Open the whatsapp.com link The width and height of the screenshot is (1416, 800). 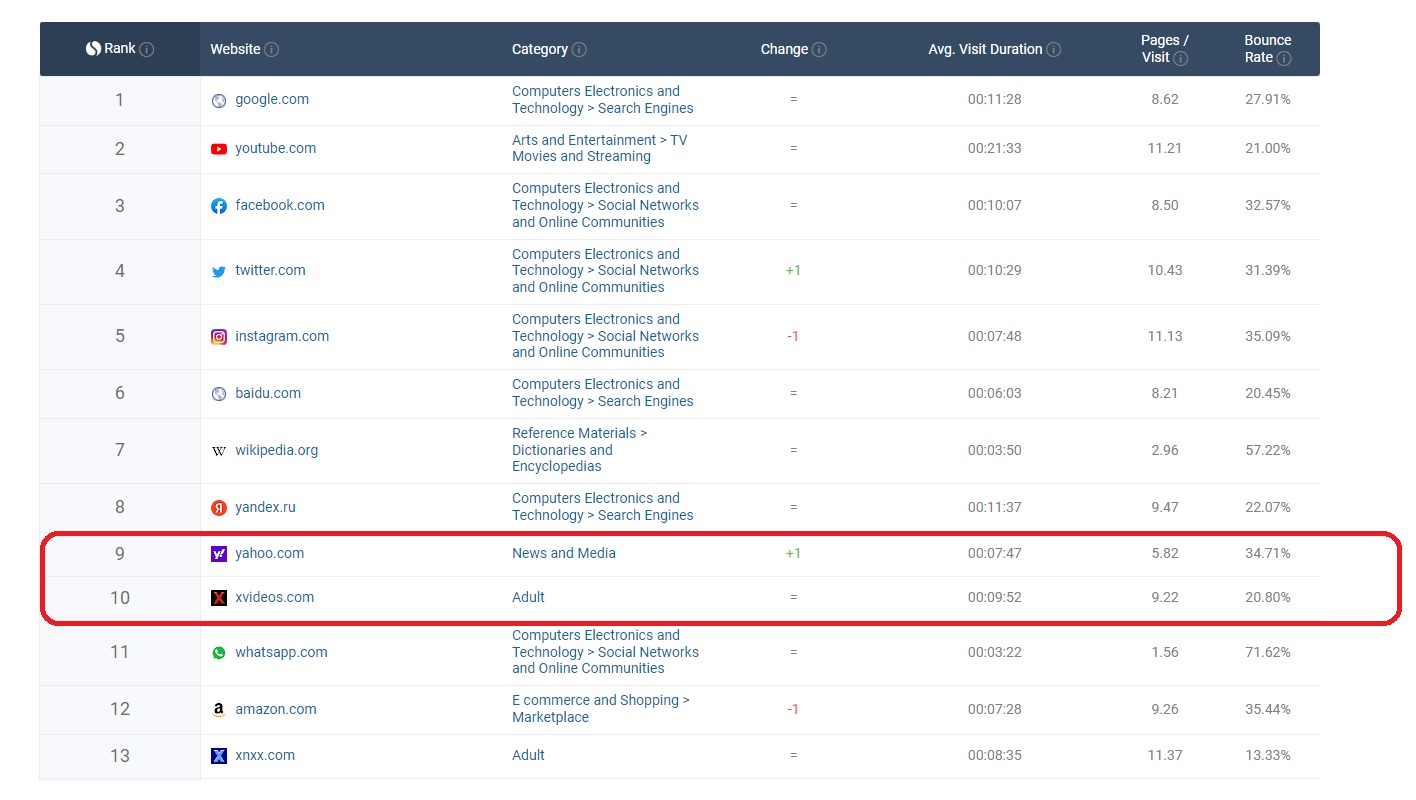(282, 653)
